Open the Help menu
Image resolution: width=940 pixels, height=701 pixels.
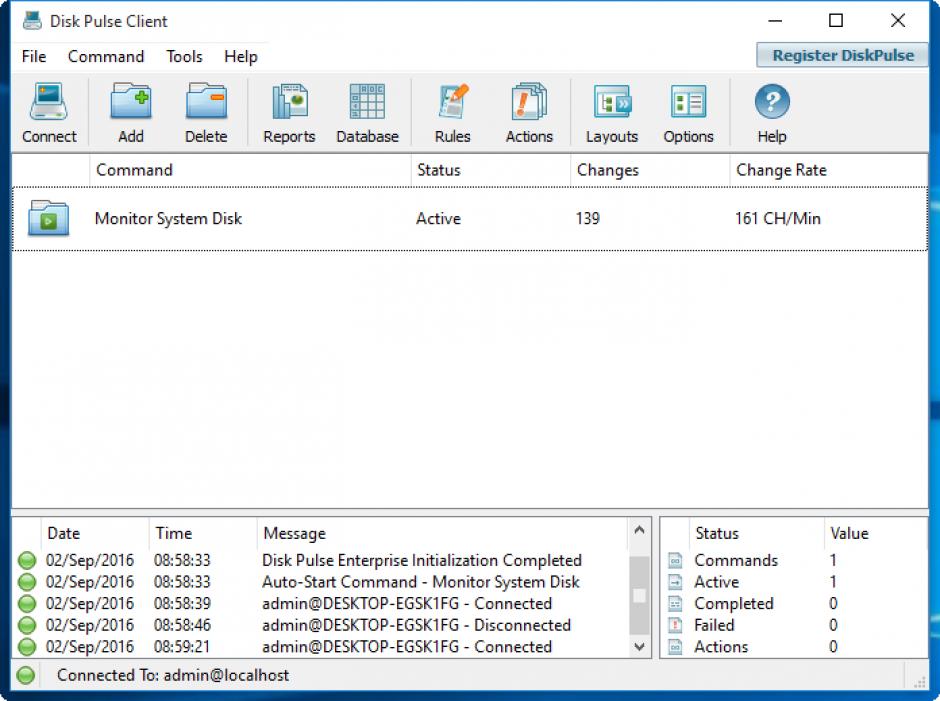[x=241, y=56]
